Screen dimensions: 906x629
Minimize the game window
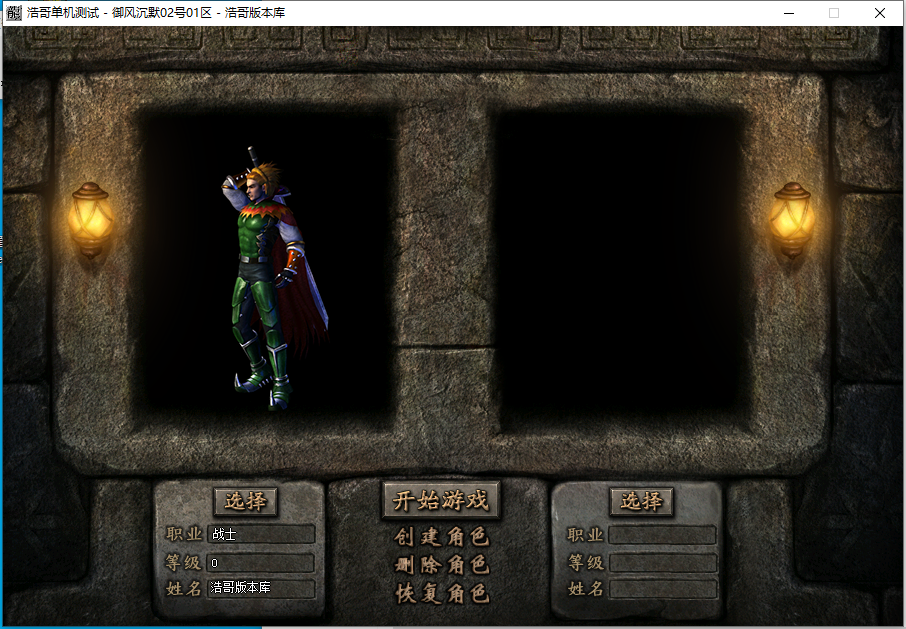tap(789, 13)
